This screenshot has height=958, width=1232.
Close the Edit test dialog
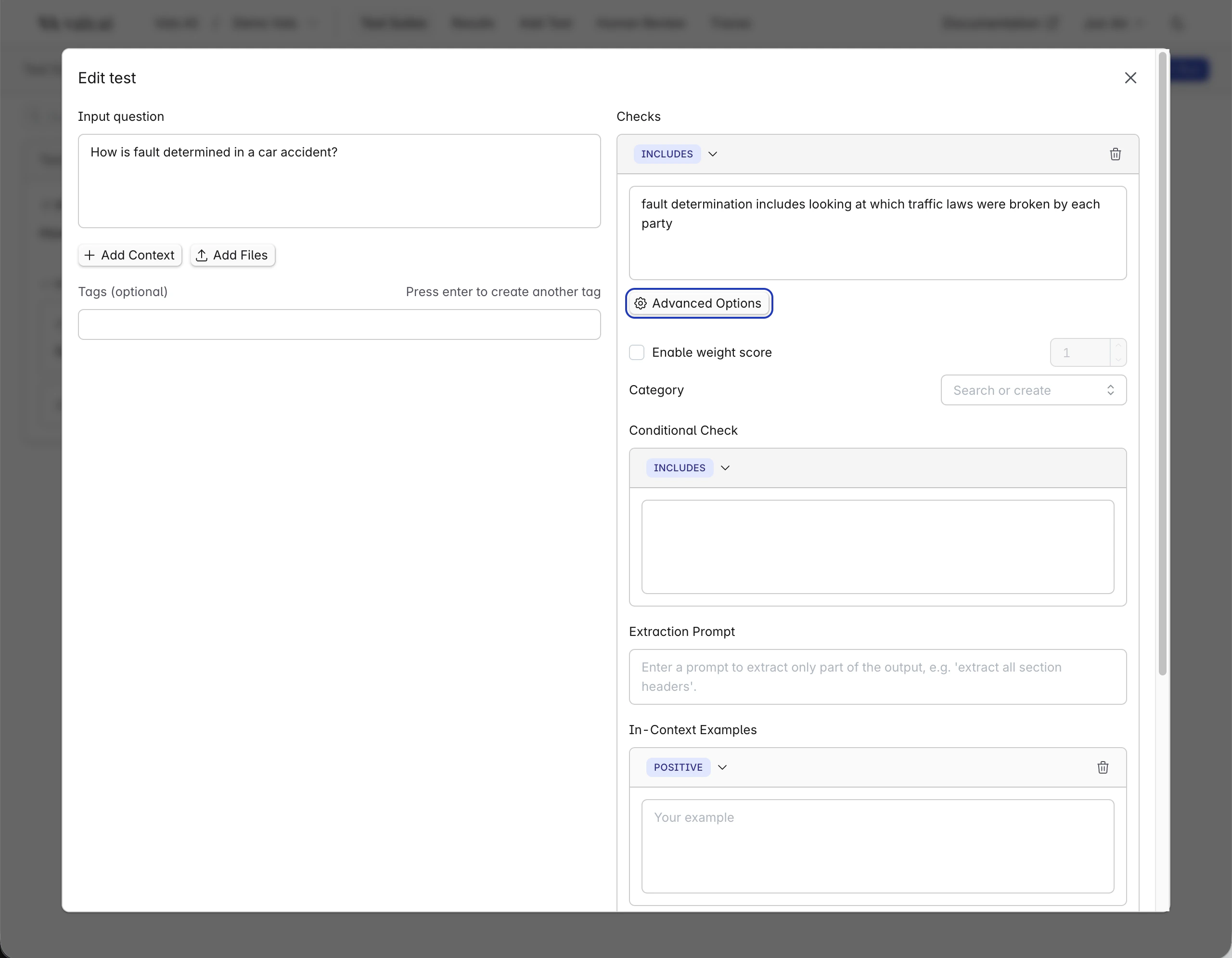[x=1130, y=78]
